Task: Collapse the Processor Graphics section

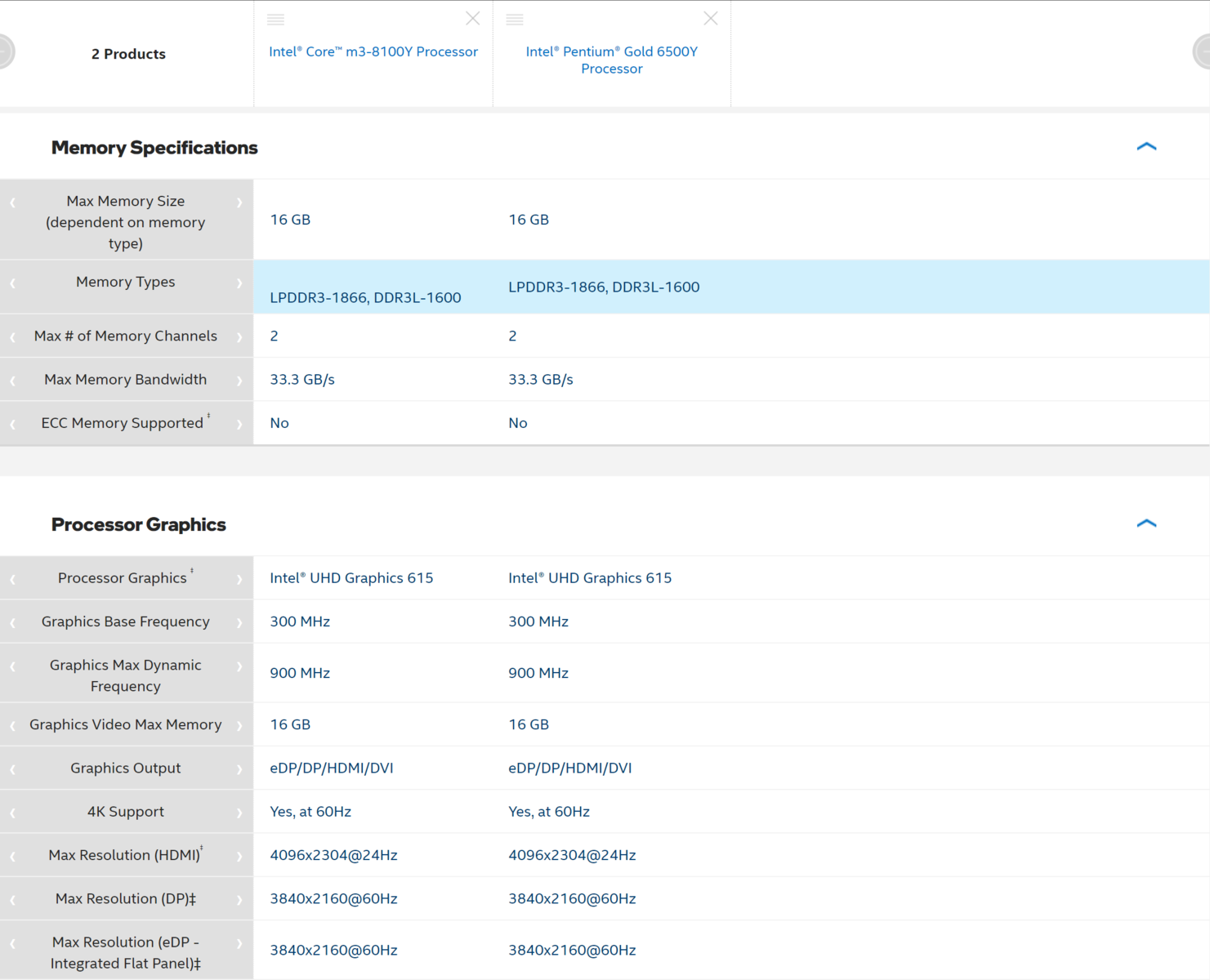Action: (x=1146, y=523)
